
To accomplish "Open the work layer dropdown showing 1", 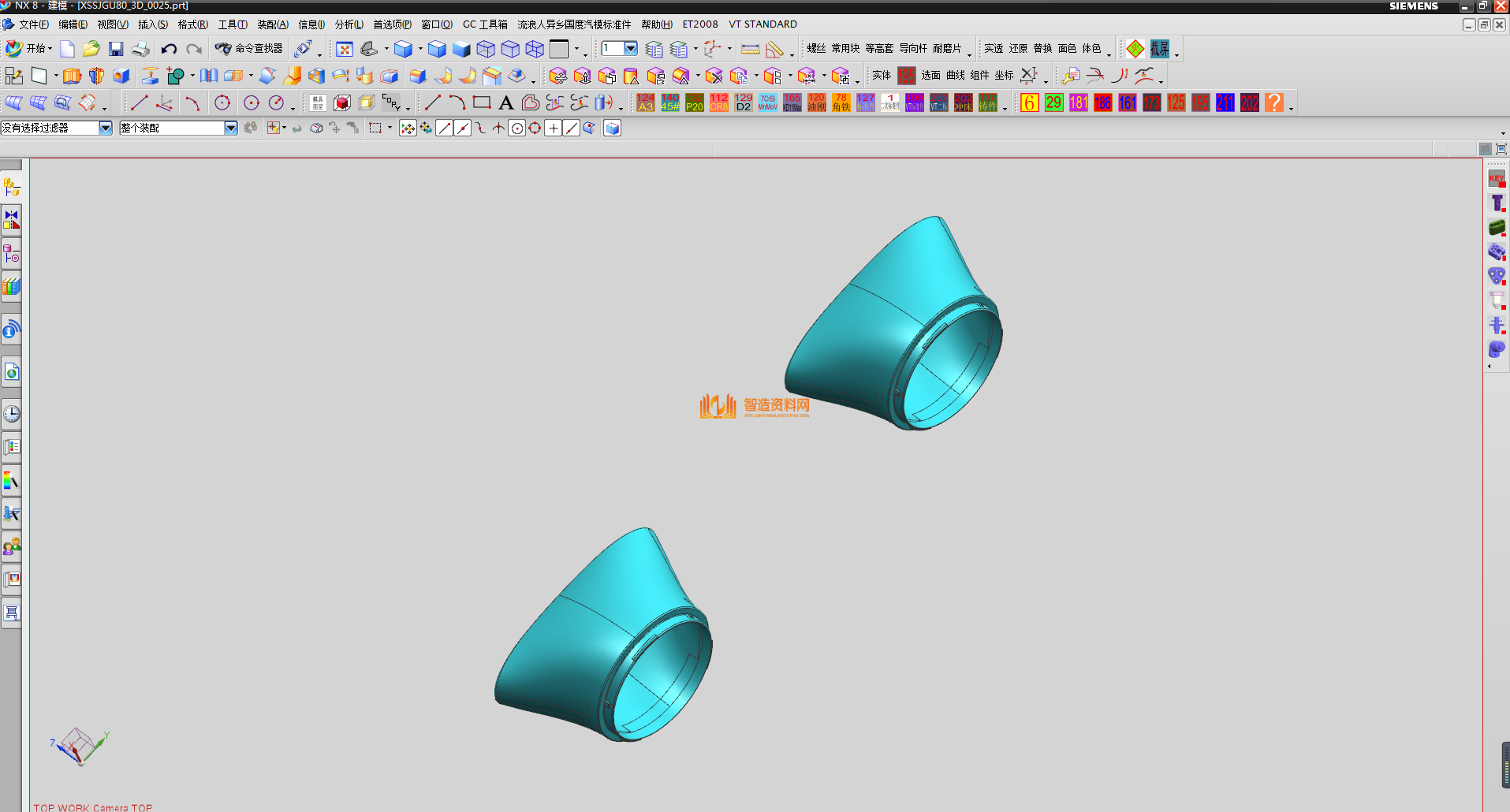I will pos(630,49).
